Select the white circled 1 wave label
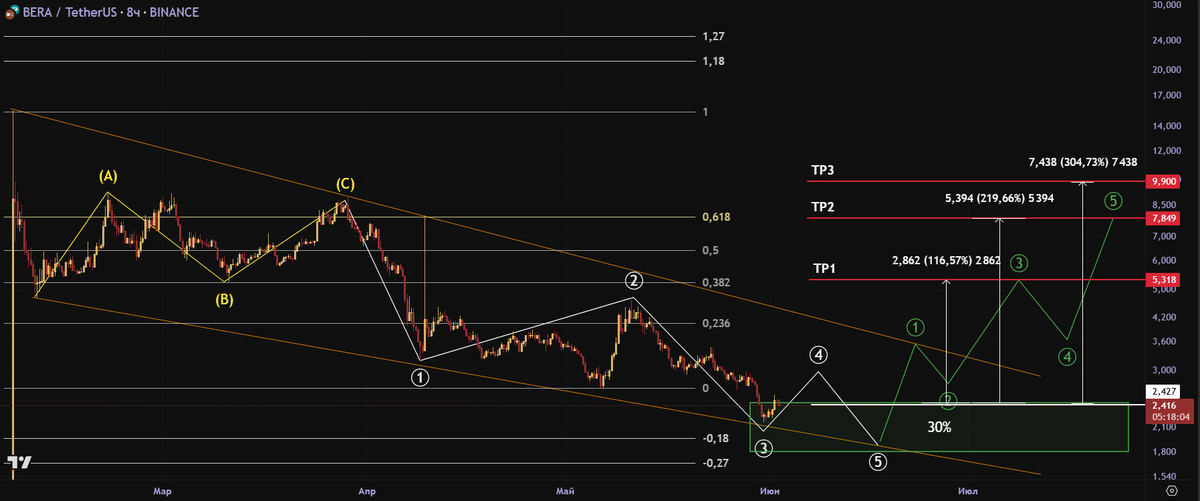 pos(421,377)
